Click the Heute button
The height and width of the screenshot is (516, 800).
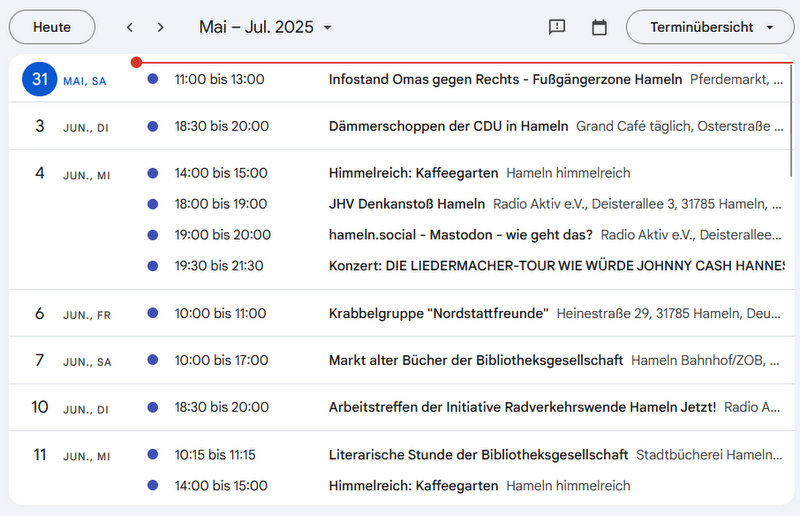point(52,27)
